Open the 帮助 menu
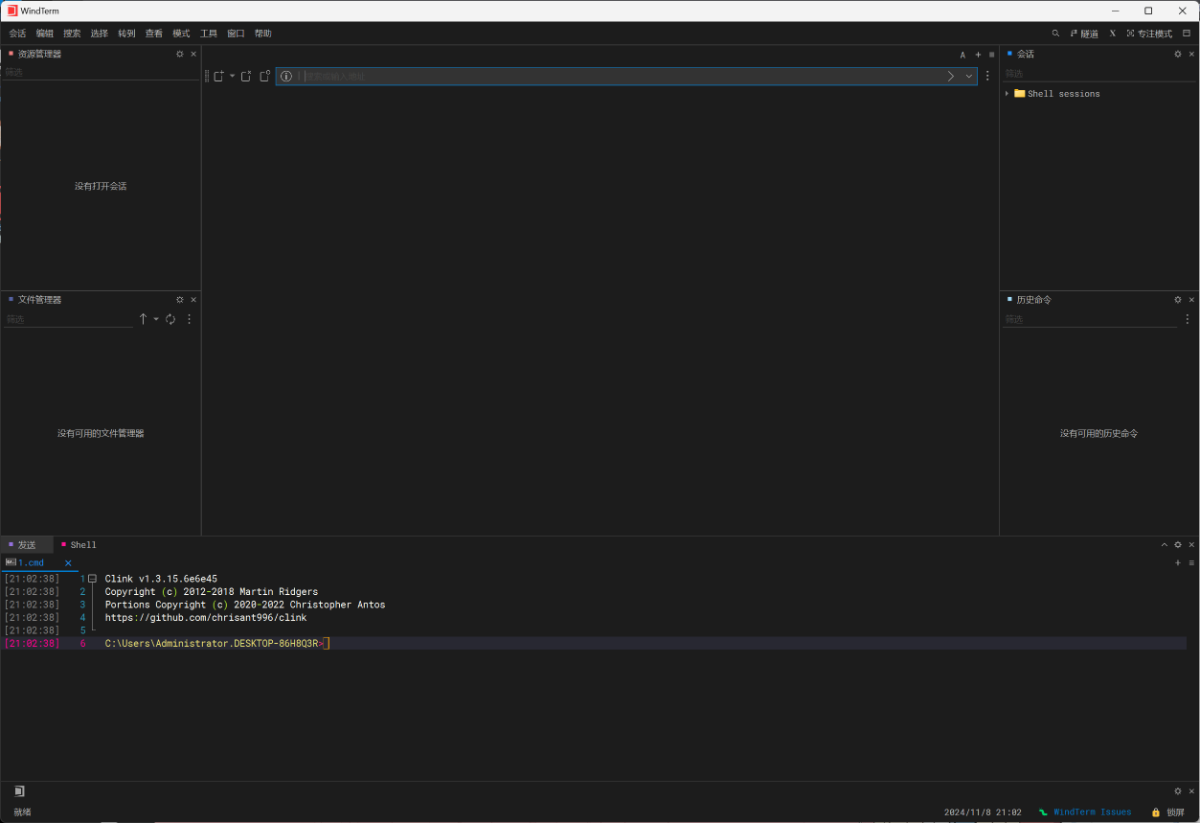 (x=263, y=33)
